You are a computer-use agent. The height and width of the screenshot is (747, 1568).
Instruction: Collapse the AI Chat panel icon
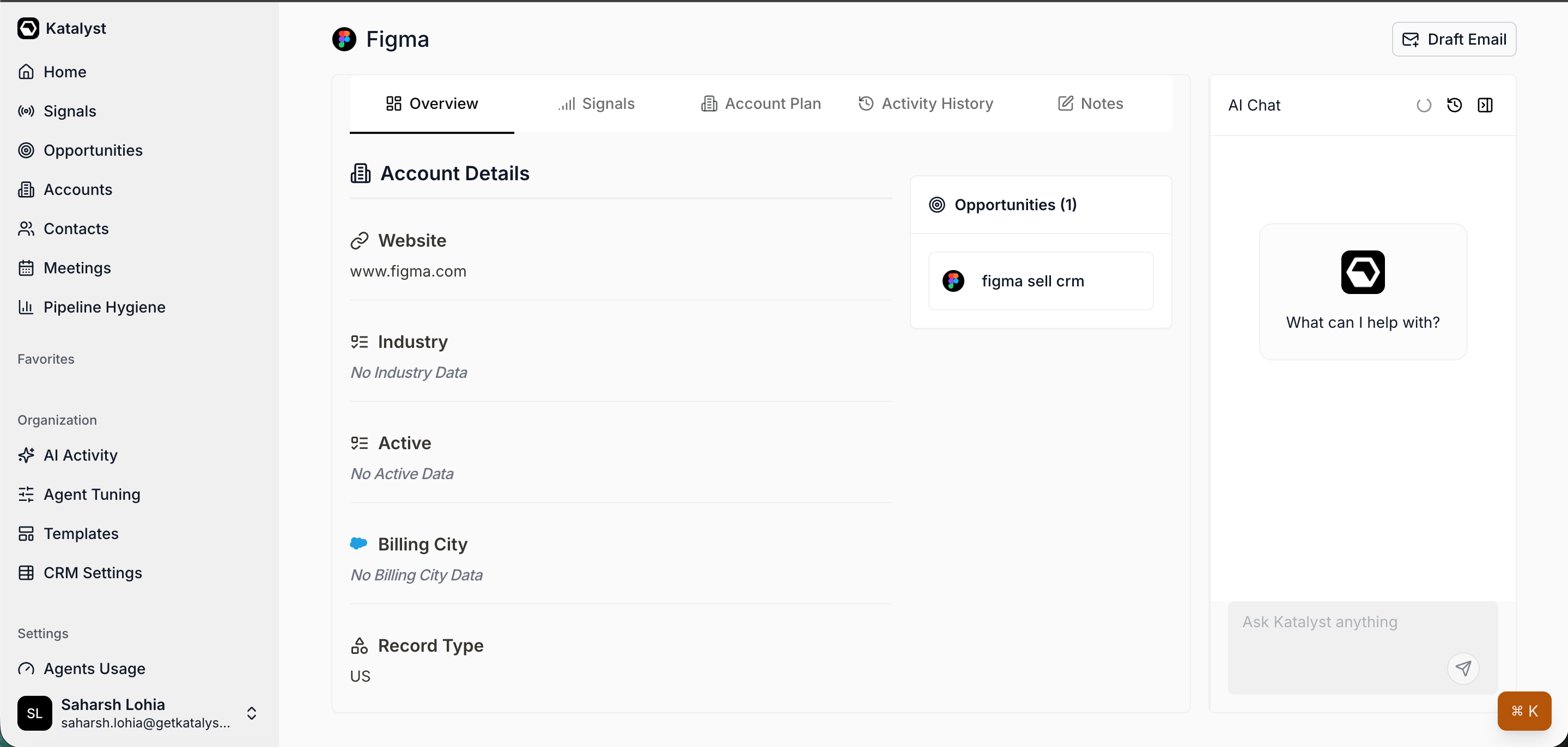(1485, 105)
